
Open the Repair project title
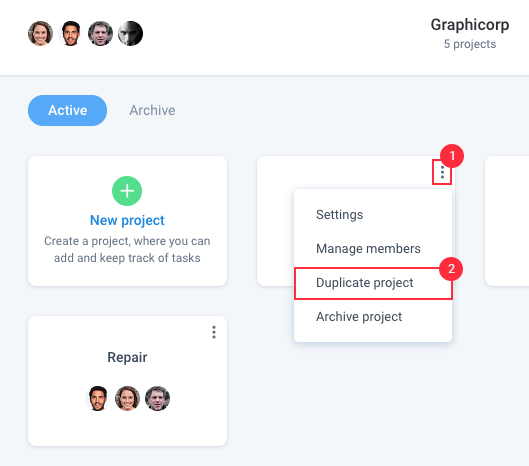coord(127,357)
